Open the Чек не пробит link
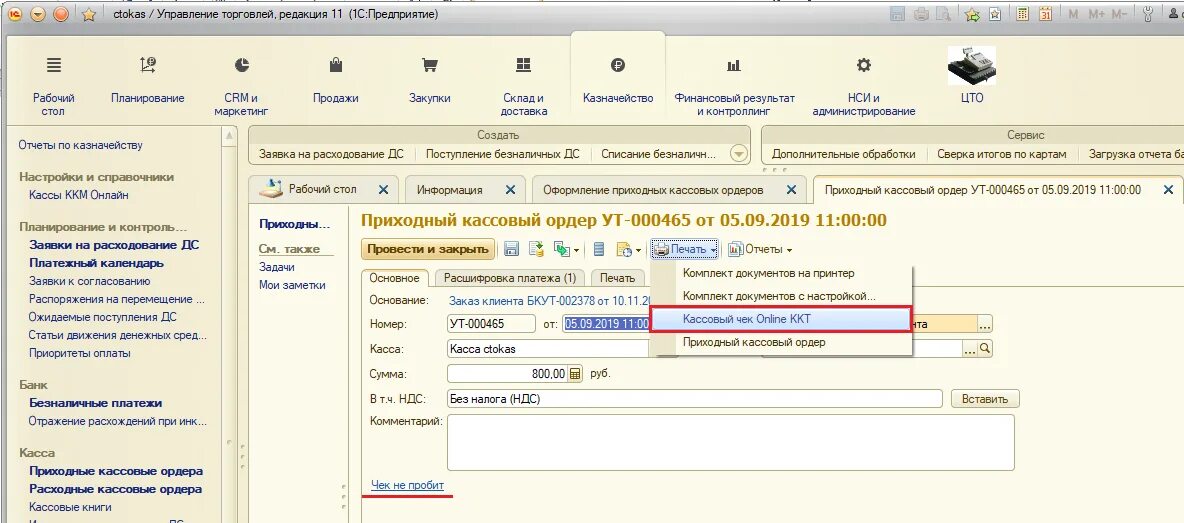The width and height of the screenshot is (1184, 523). pyautogui.click(x=407, y=485)
